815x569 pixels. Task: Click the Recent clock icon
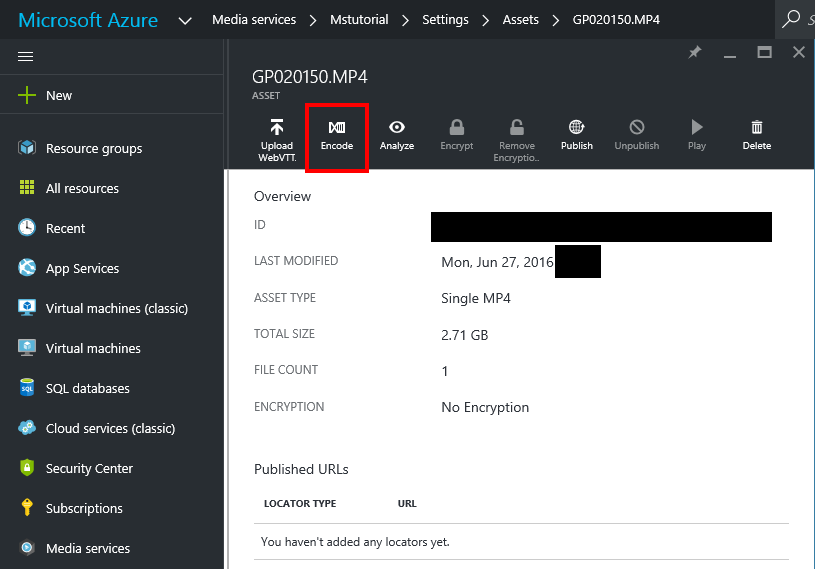click(27, 227)
